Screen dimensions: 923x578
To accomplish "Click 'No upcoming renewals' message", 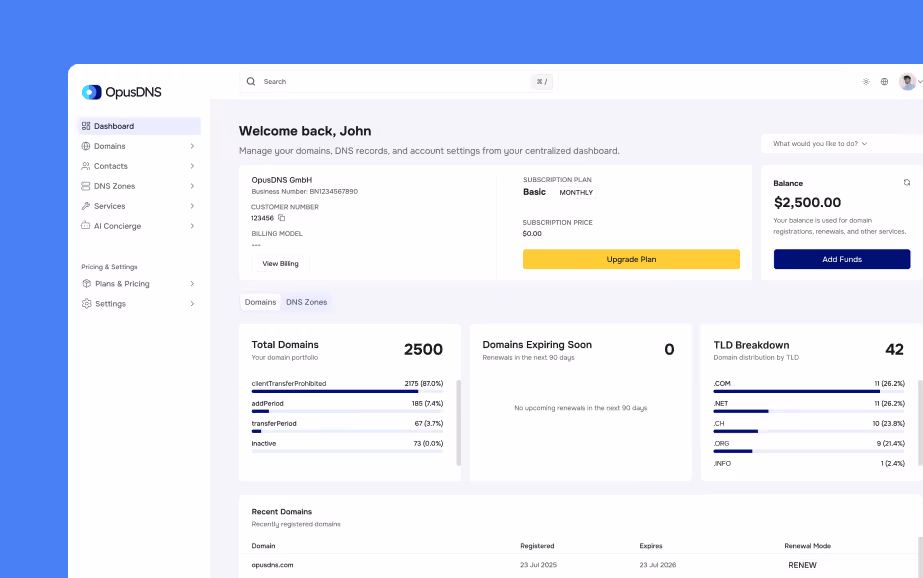I will click(580, 408).
